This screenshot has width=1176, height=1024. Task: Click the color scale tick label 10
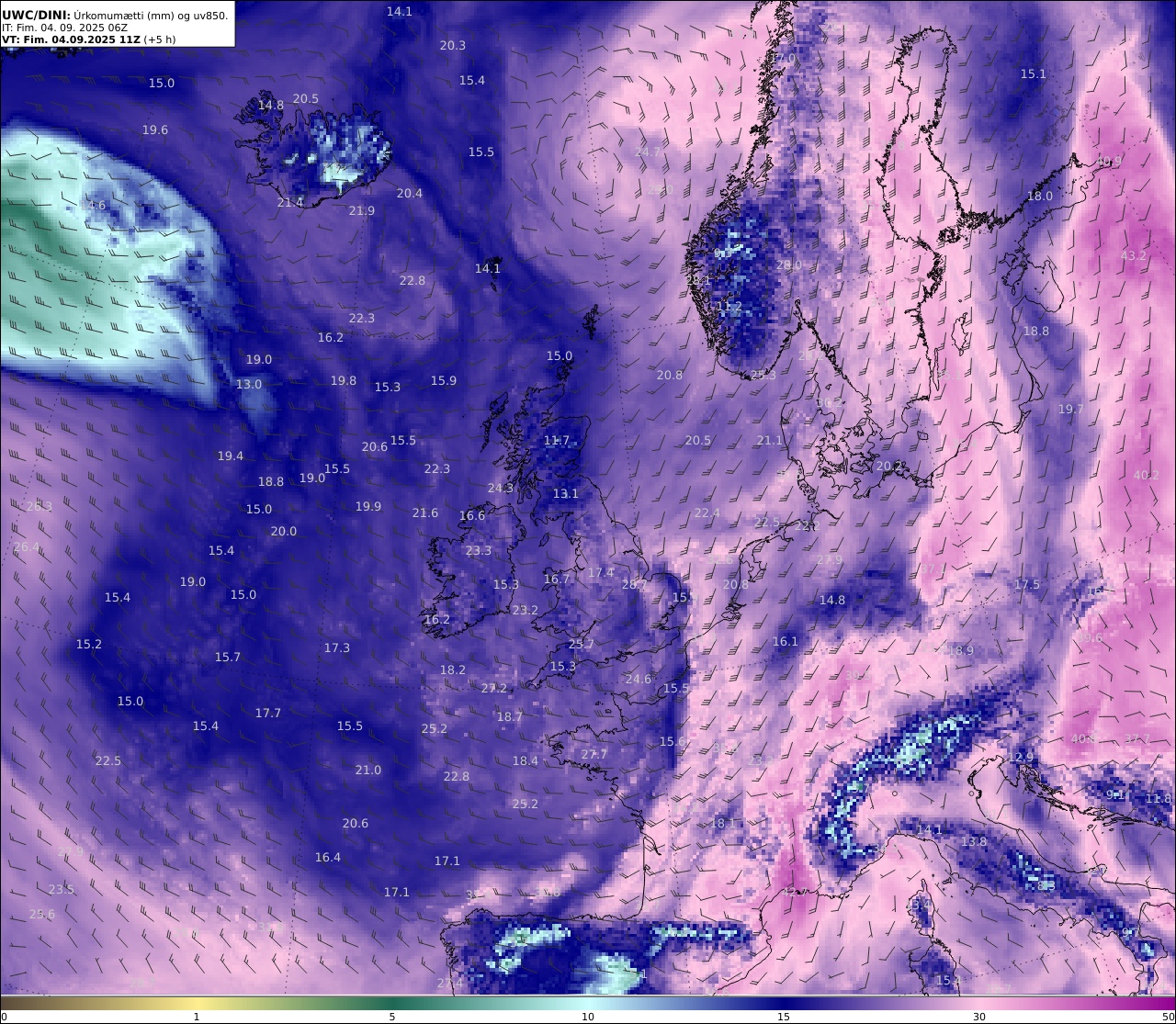588,1016
